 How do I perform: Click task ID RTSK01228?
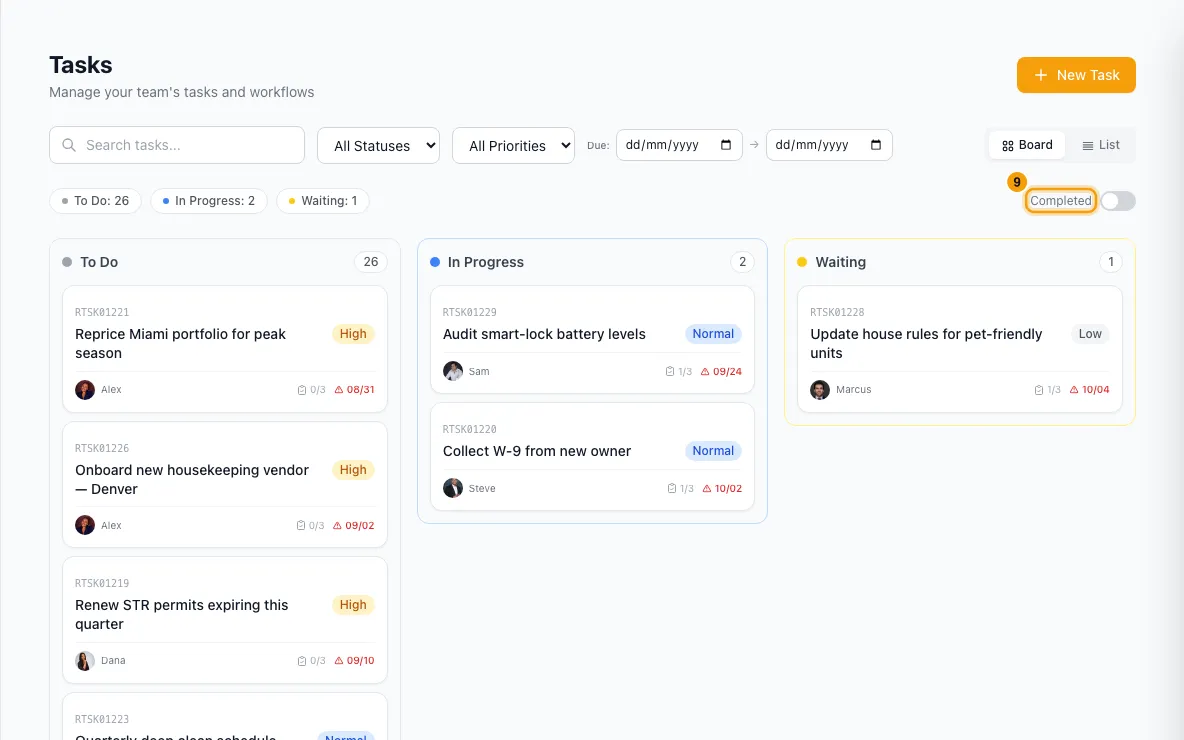click(837, 312)
